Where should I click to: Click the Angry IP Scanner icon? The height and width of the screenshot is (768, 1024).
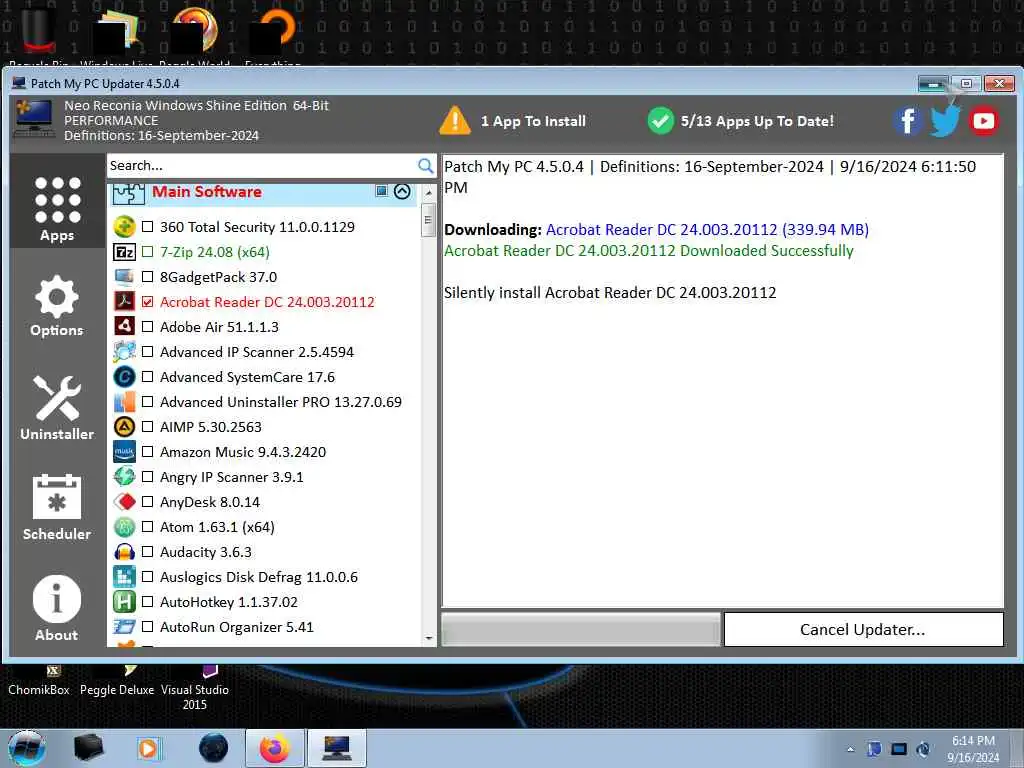pos(124,477)
